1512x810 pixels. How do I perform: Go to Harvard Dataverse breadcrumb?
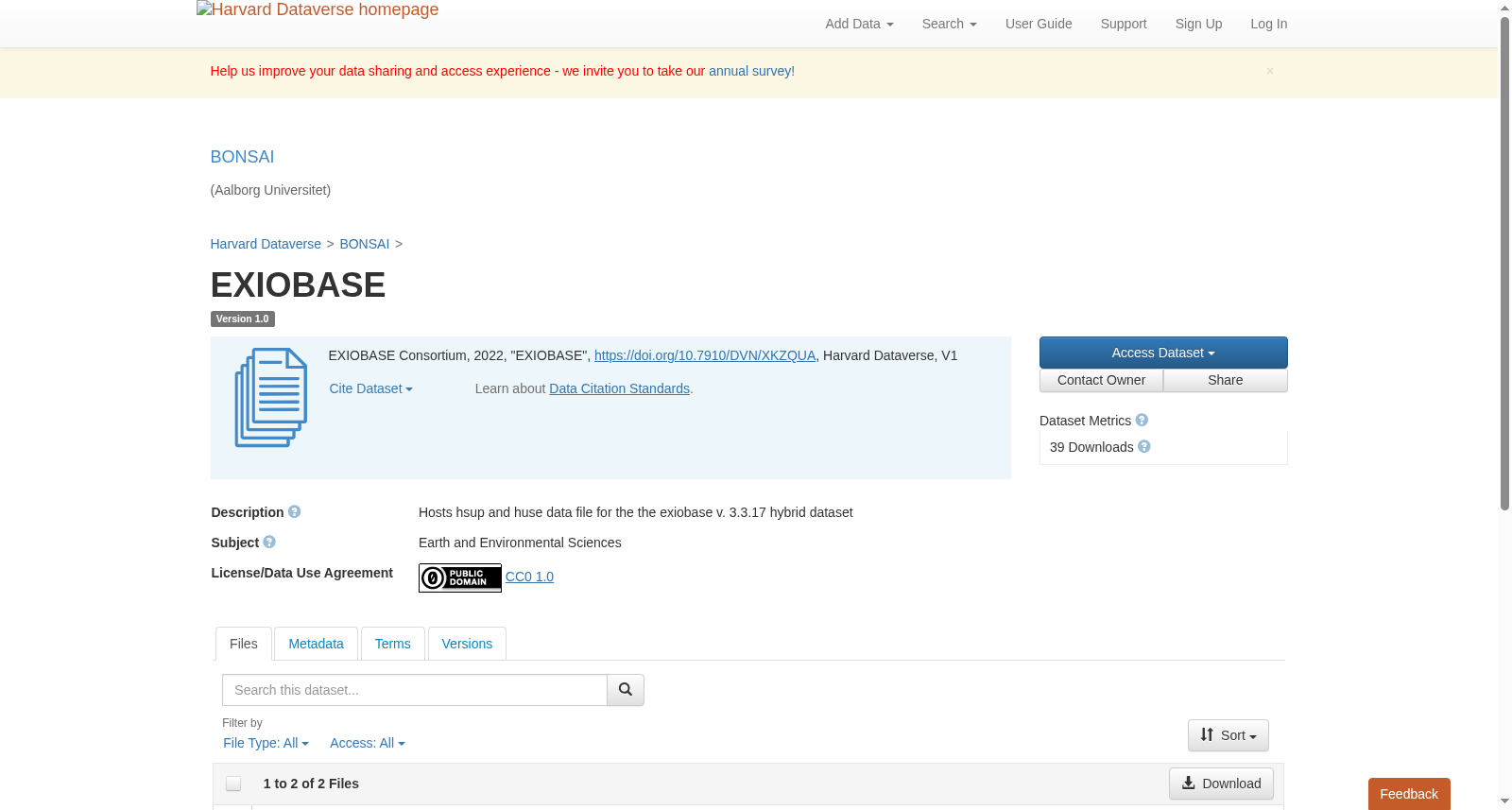point(266,244)
